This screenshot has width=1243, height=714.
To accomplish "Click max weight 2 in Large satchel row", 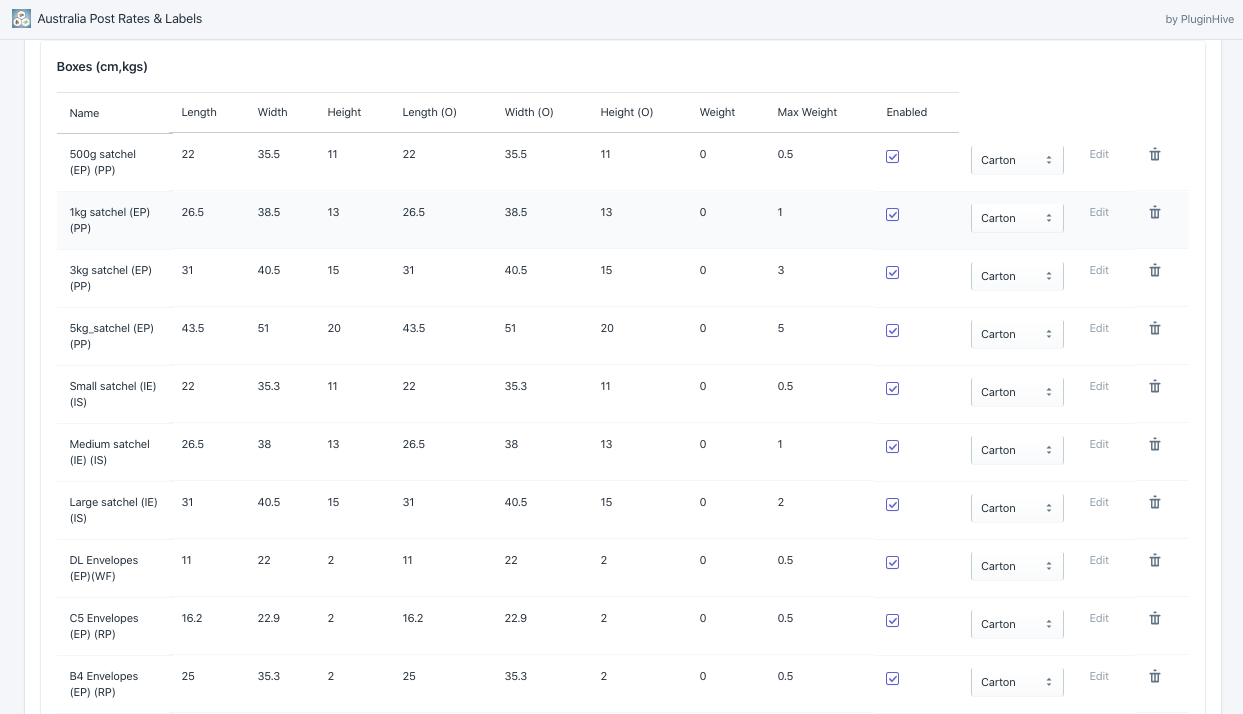I will tap(781, 502).
